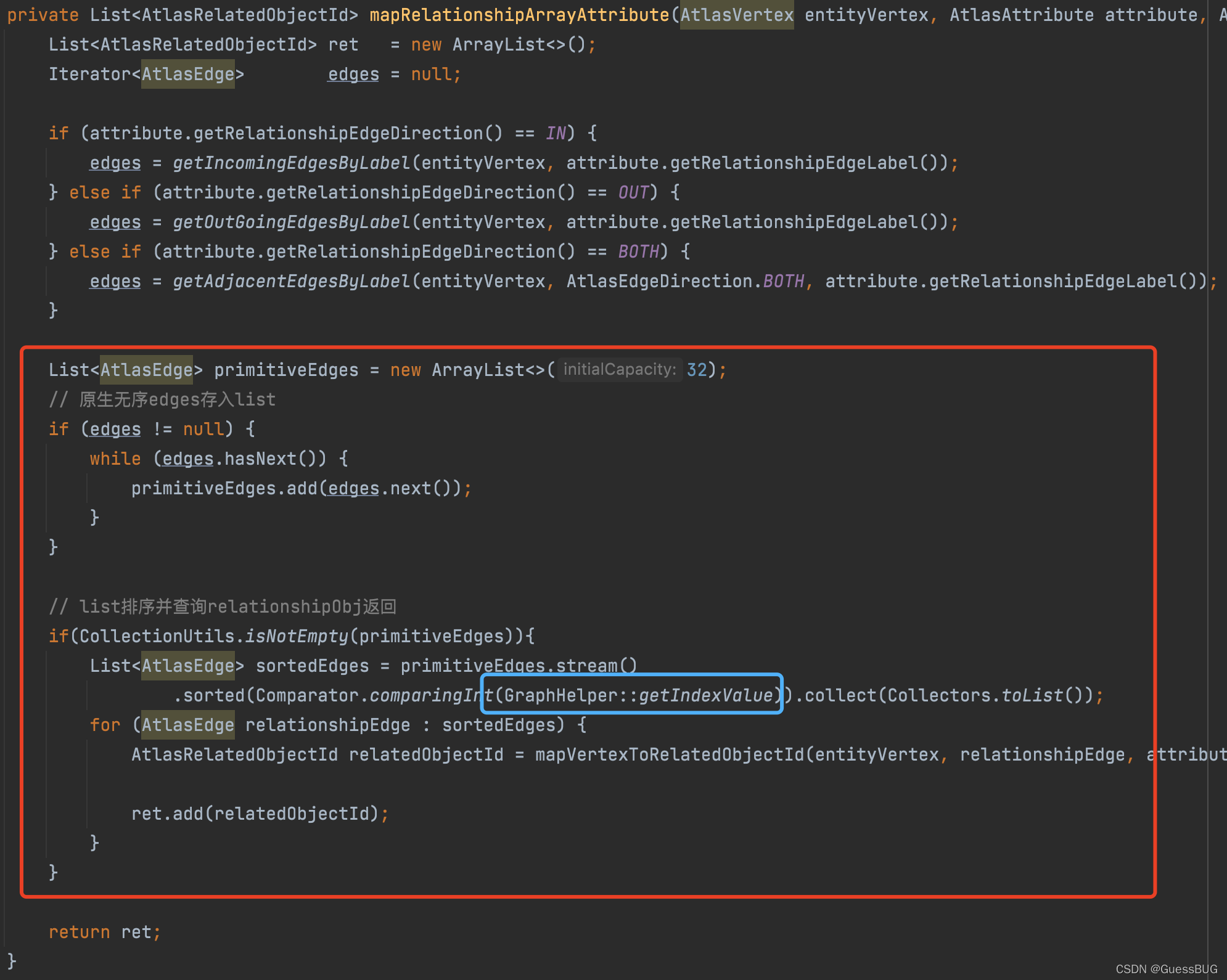Screen dimensions: 1227x980
Task: Click the comment 'list排序并查询relationshipObj返回'
Action: coord(223,606)
